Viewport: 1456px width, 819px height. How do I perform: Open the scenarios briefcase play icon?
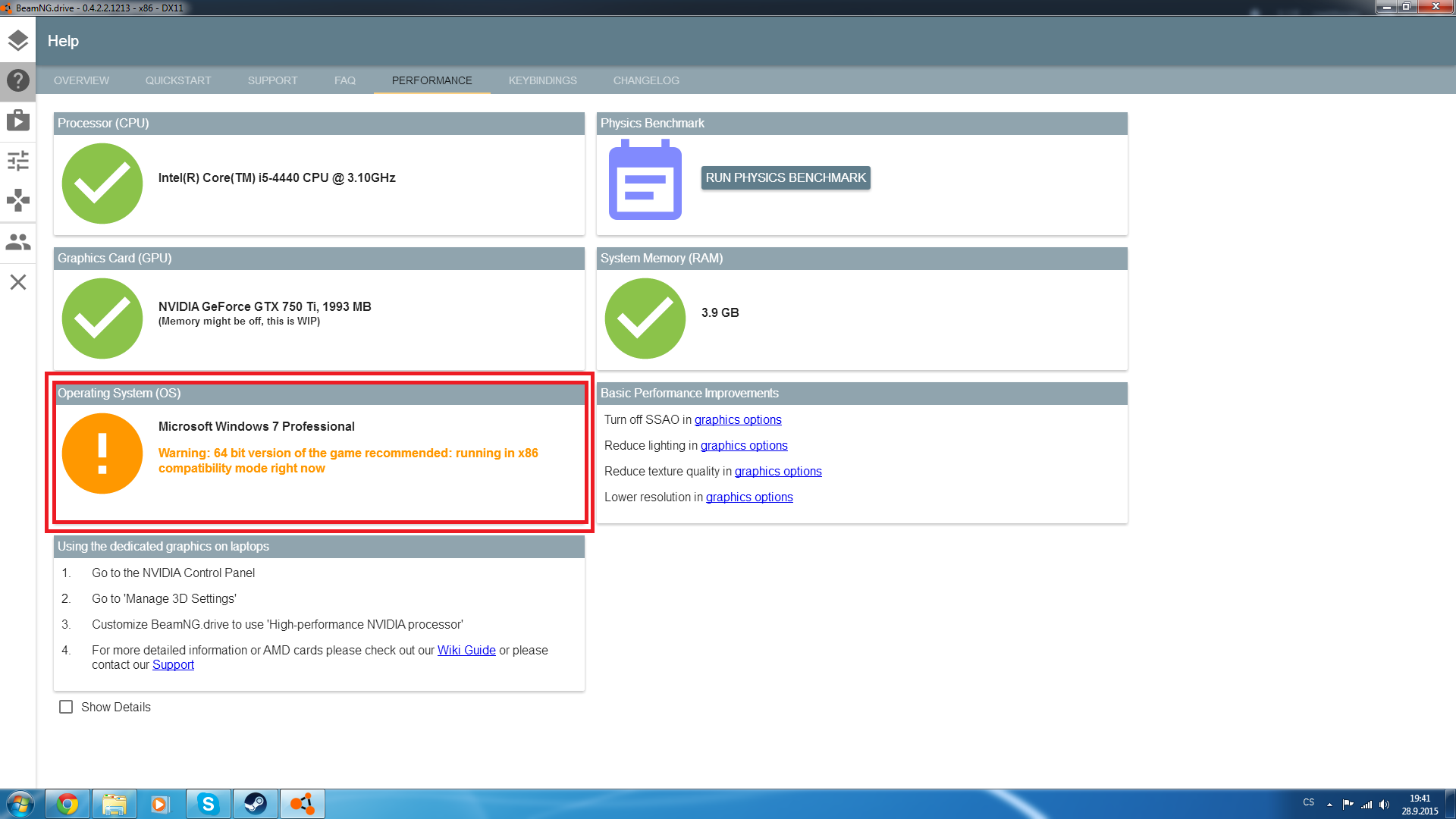[x=18, y=120]
